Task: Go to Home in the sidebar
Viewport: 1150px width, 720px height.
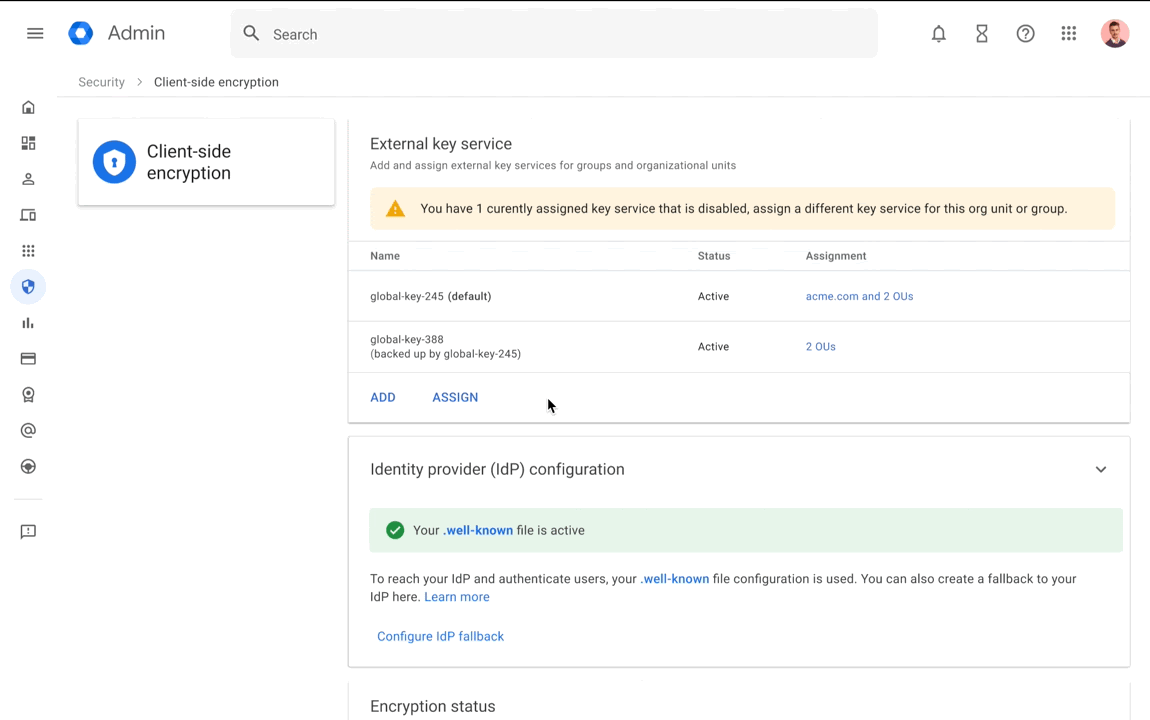Action: pos(28,107)
